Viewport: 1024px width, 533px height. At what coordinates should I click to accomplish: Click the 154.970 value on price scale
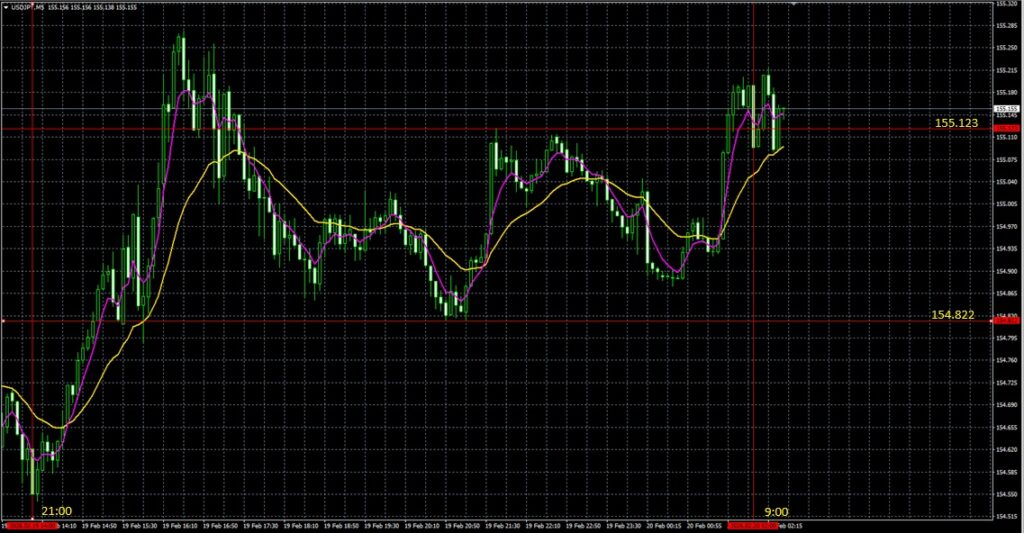click(x=1006, y=227)
